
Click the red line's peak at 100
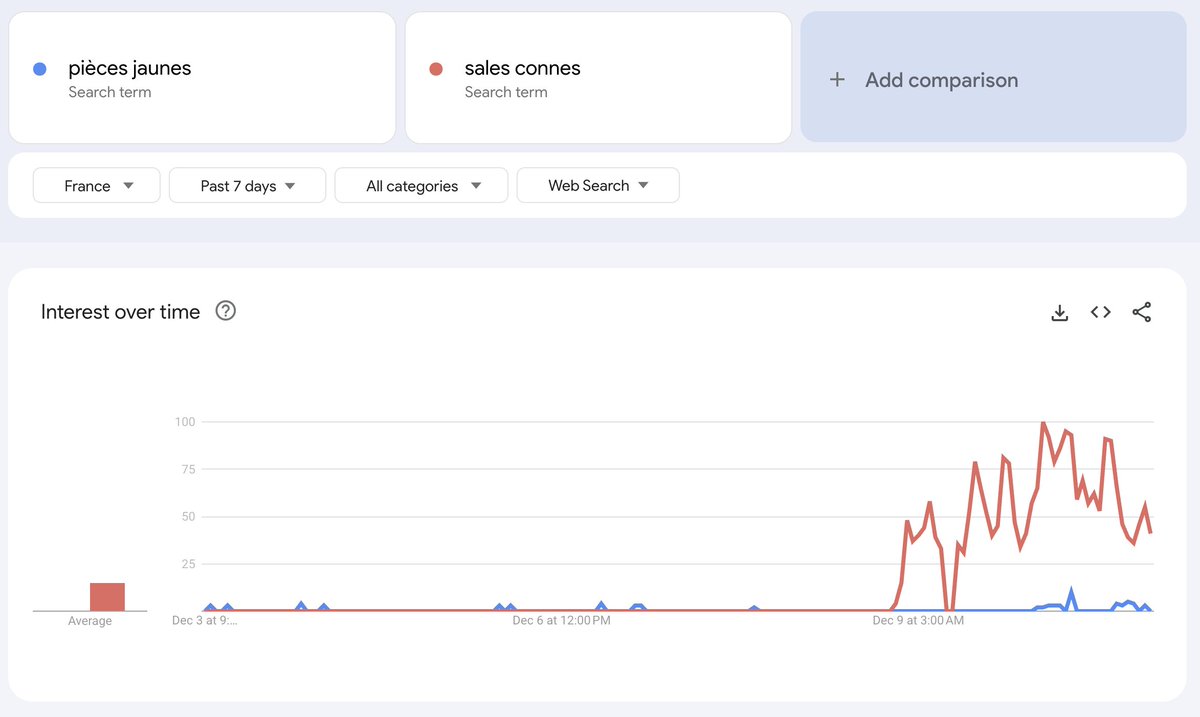point(1043,423)
